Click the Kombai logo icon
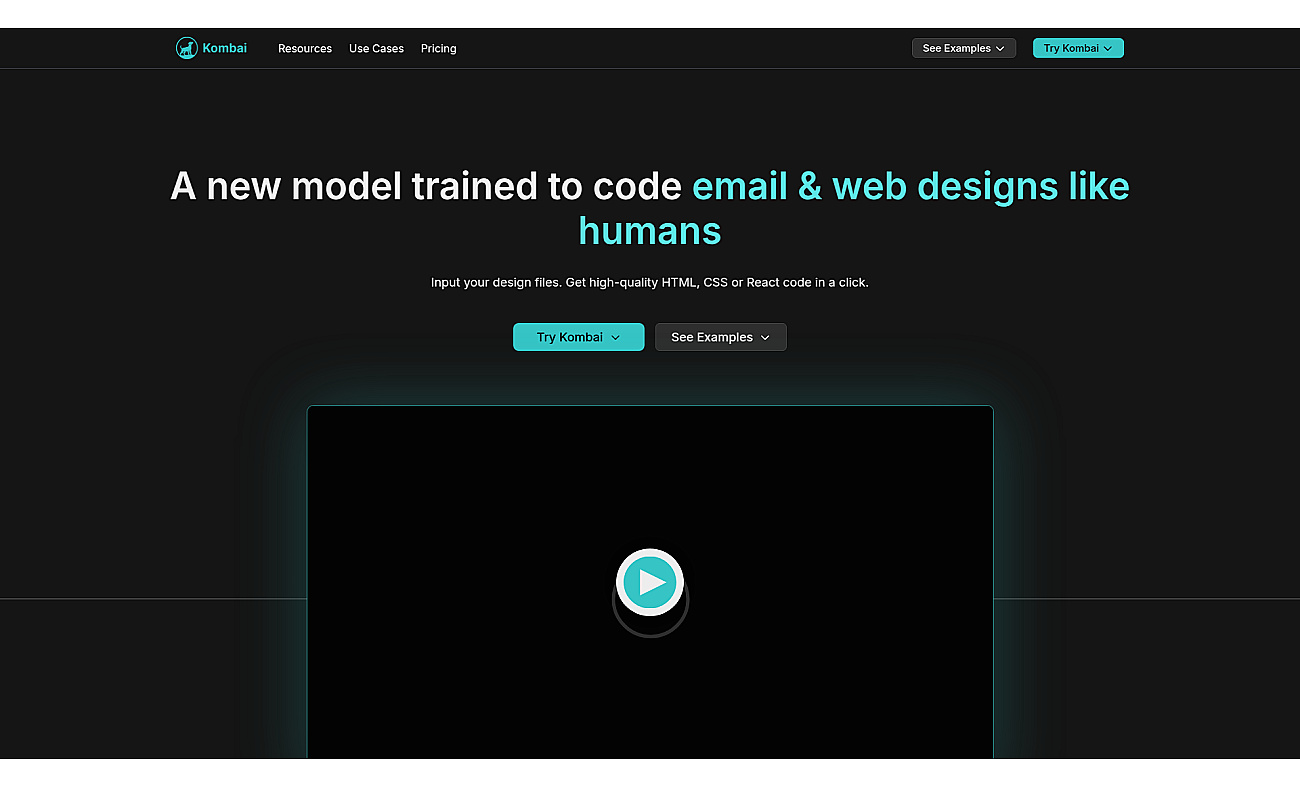Viewport: 1300px width, 788px height. [x=187, y=48]
